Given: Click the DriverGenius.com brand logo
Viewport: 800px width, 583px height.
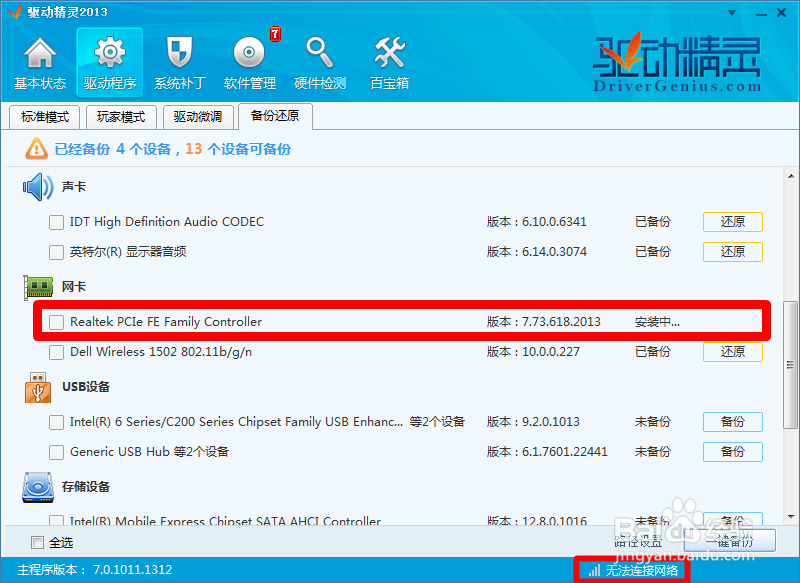Looking at the screenshot, I should (677, 62).
